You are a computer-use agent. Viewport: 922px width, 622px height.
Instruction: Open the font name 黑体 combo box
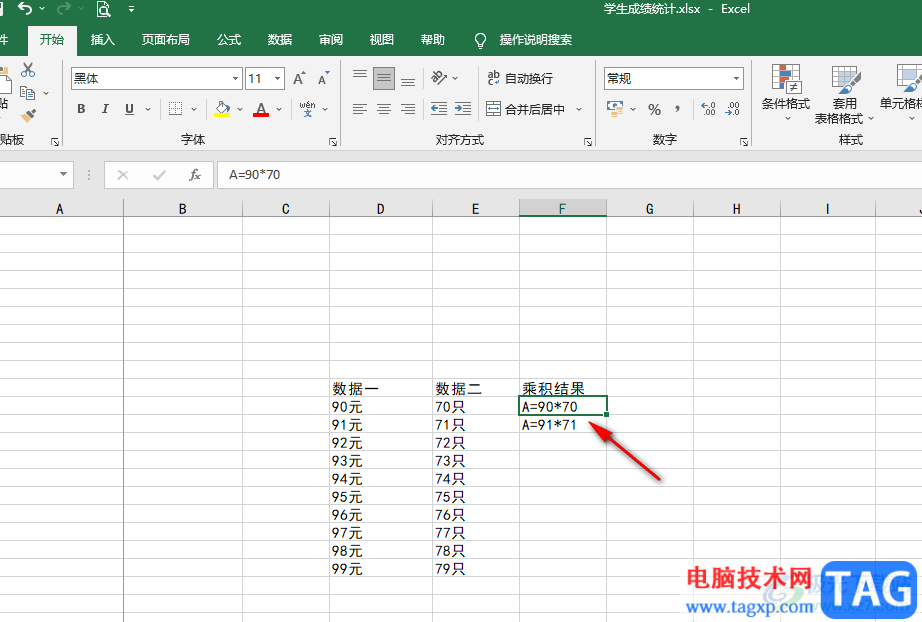pyautogui.click(x=156, y=79)
